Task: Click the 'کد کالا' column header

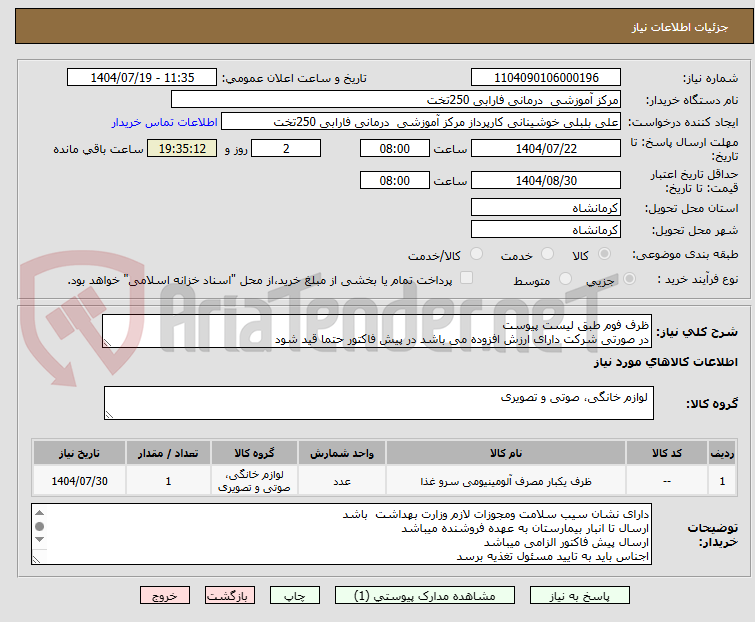Action: click(x=666, y=453)
